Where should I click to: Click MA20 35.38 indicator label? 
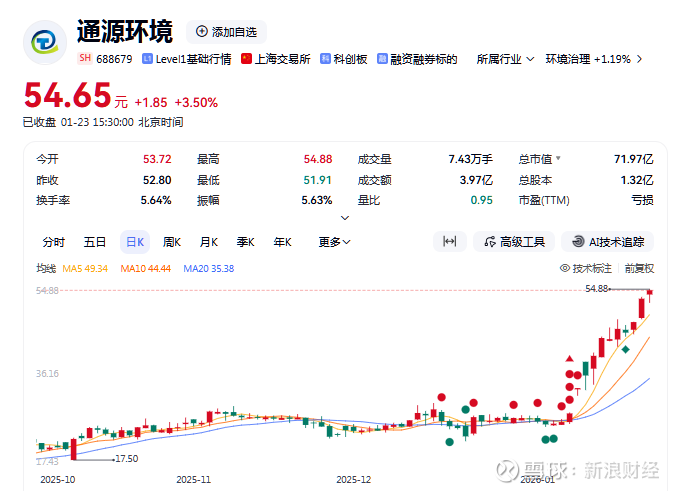pos(209,268)
